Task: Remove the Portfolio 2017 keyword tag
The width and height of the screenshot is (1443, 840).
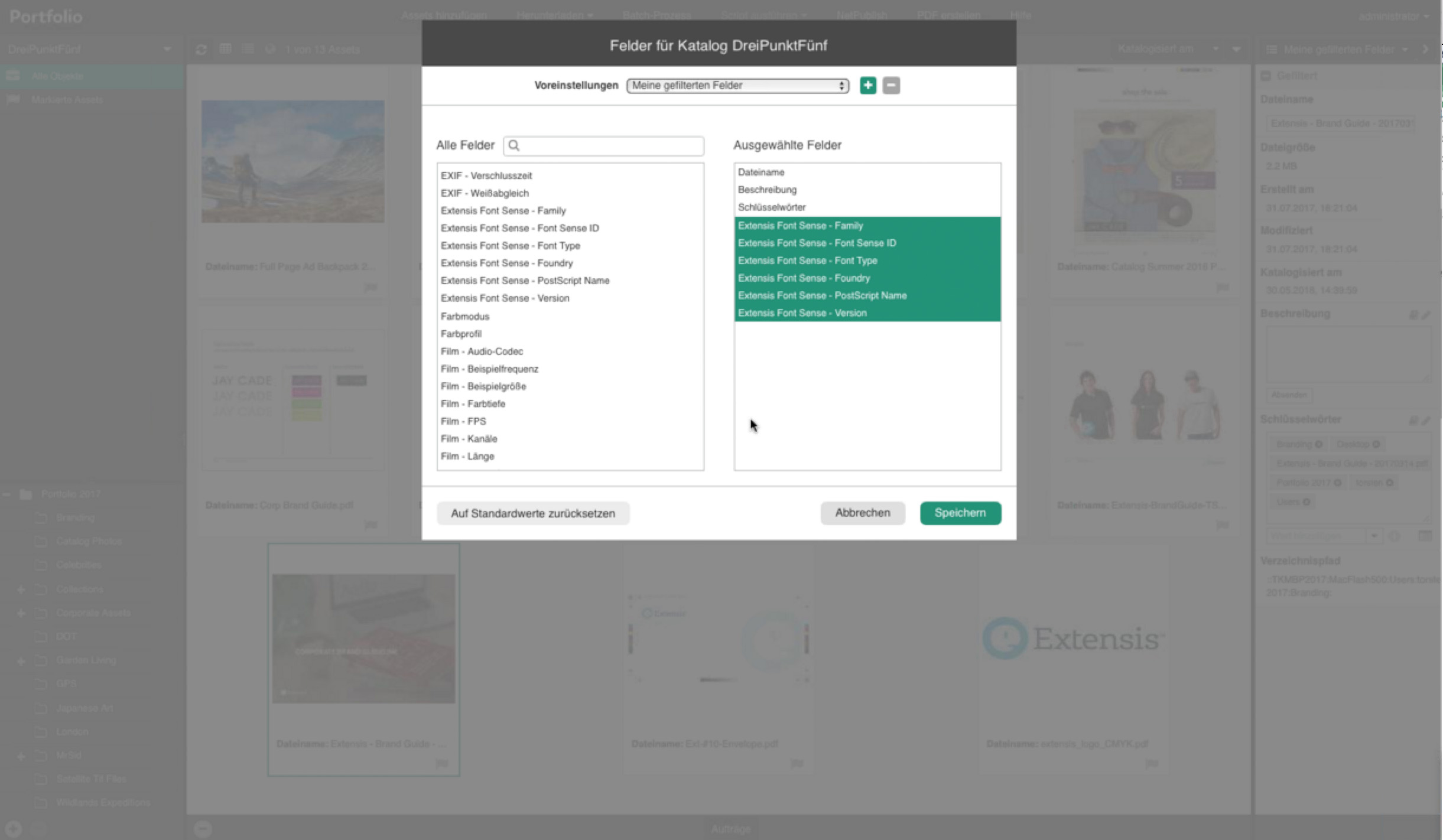Action: point(1337,483)
